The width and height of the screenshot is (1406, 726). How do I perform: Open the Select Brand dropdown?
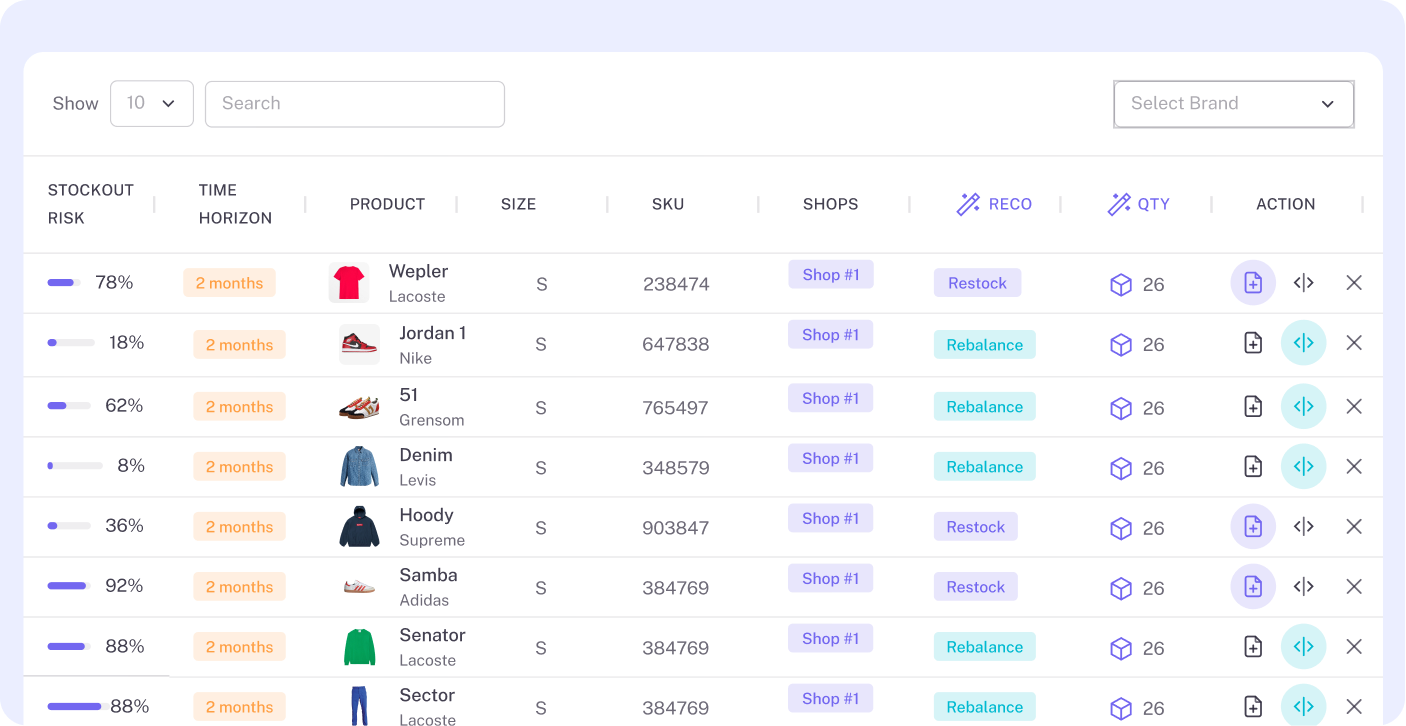(x=1233, y=104)
